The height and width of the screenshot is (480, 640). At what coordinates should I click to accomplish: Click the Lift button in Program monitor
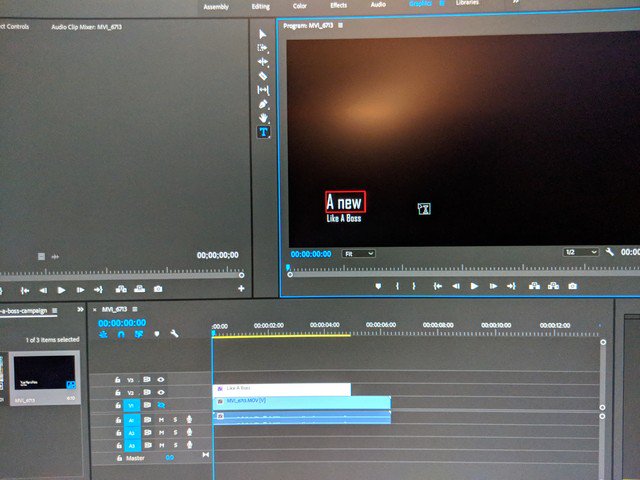click(534, 286)
